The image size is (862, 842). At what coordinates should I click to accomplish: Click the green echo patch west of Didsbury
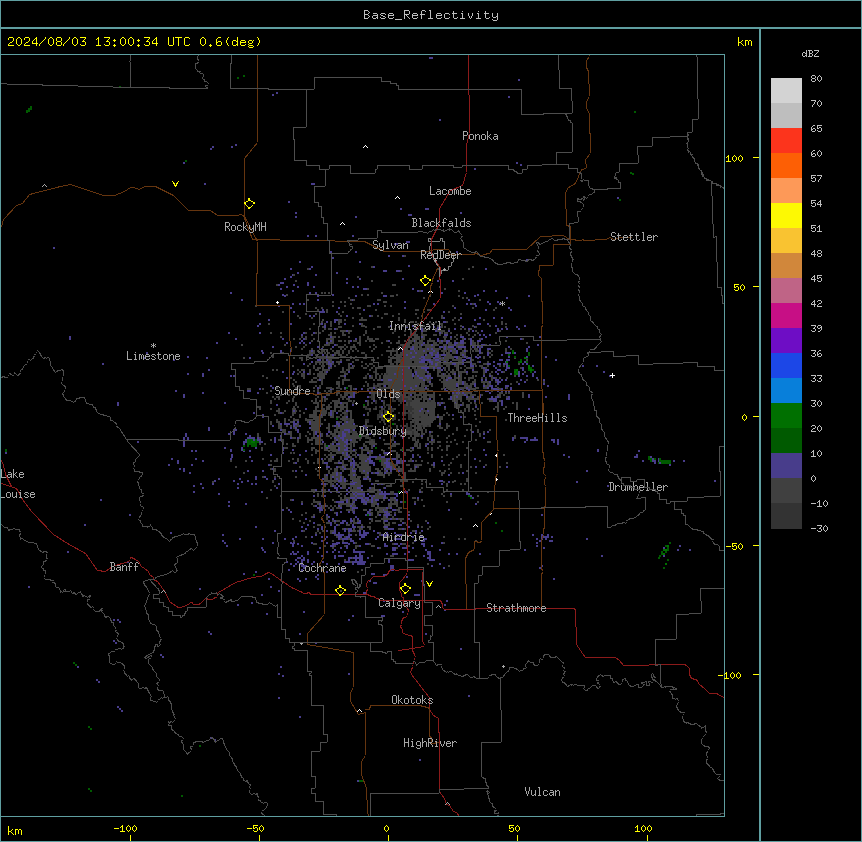tap(252, 442)
